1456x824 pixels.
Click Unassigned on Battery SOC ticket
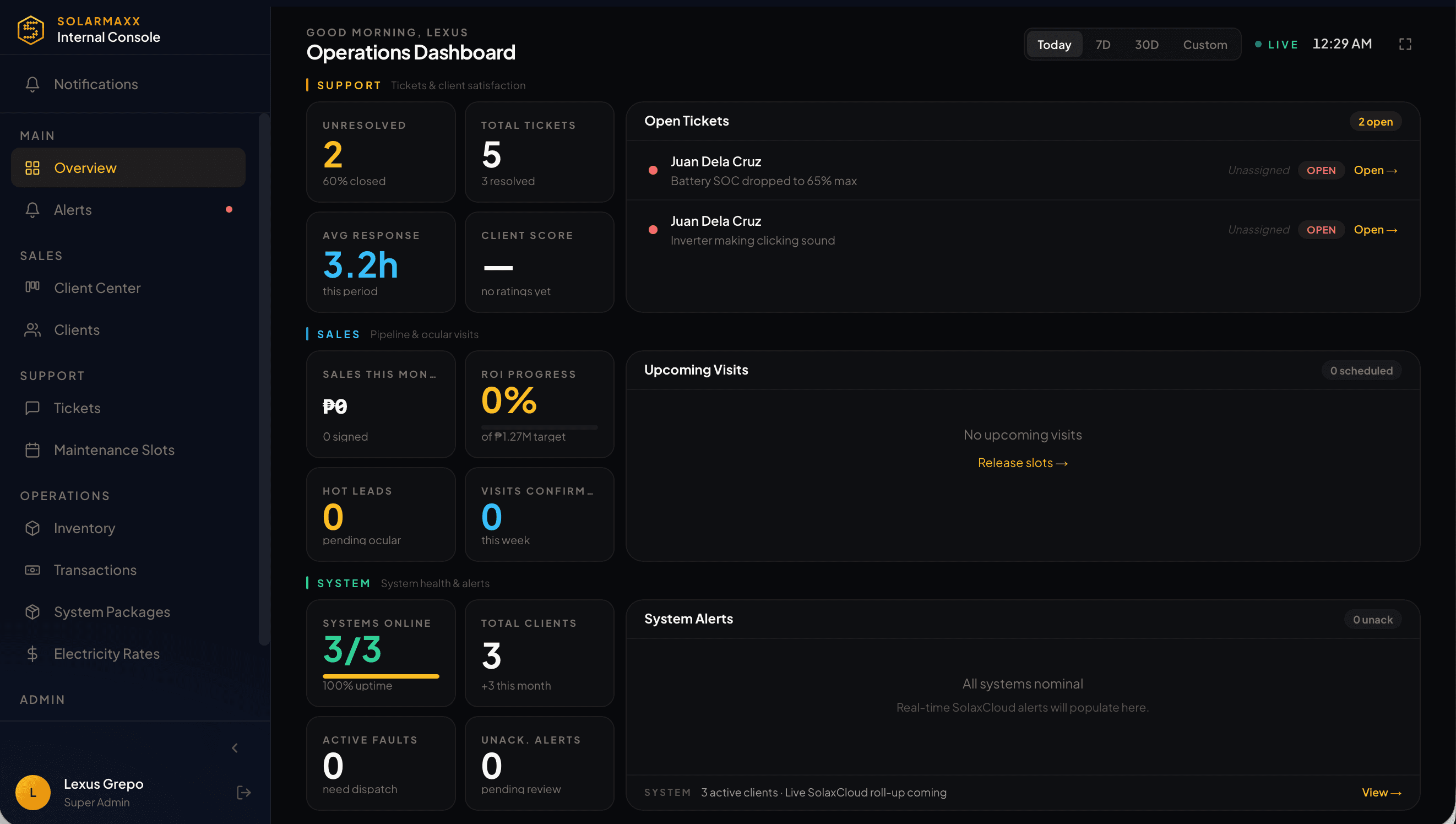[x=1259, y=170]
